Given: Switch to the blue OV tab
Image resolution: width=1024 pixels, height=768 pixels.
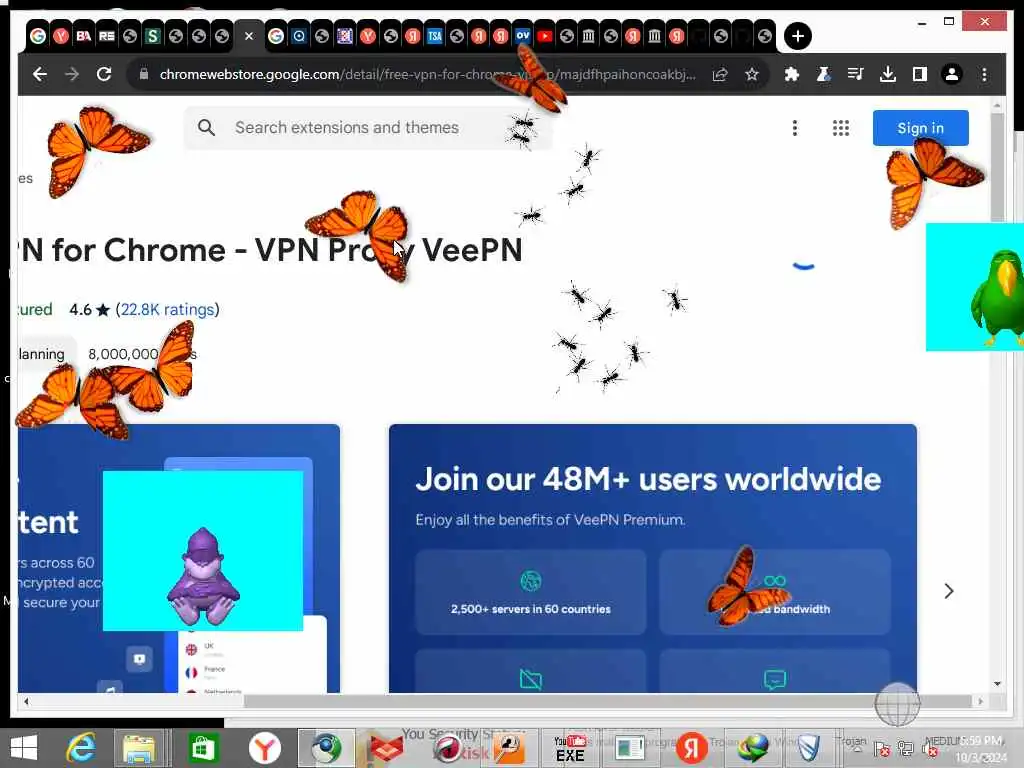Looking at the screenshot, I should point(522,36).
